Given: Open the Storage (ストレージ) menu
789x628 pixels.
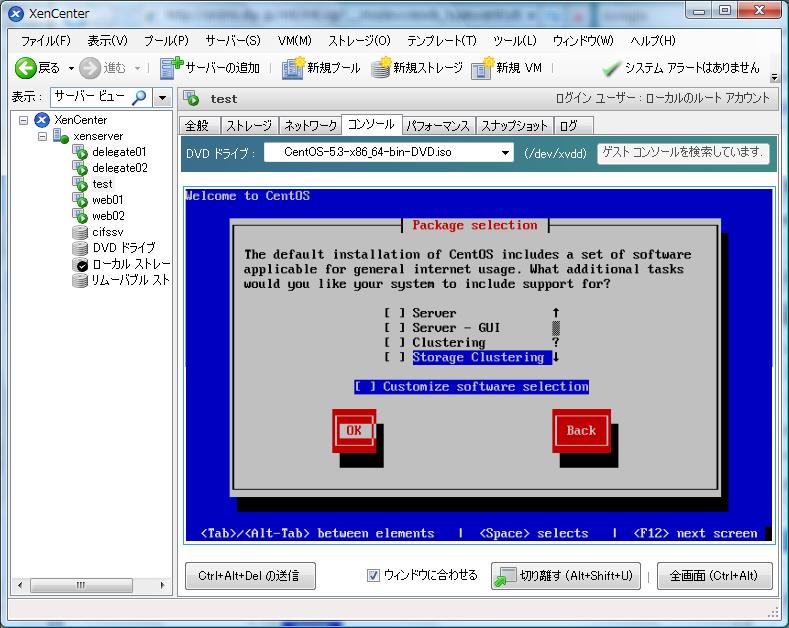Looking at the screenshot, I should point(359,40).
